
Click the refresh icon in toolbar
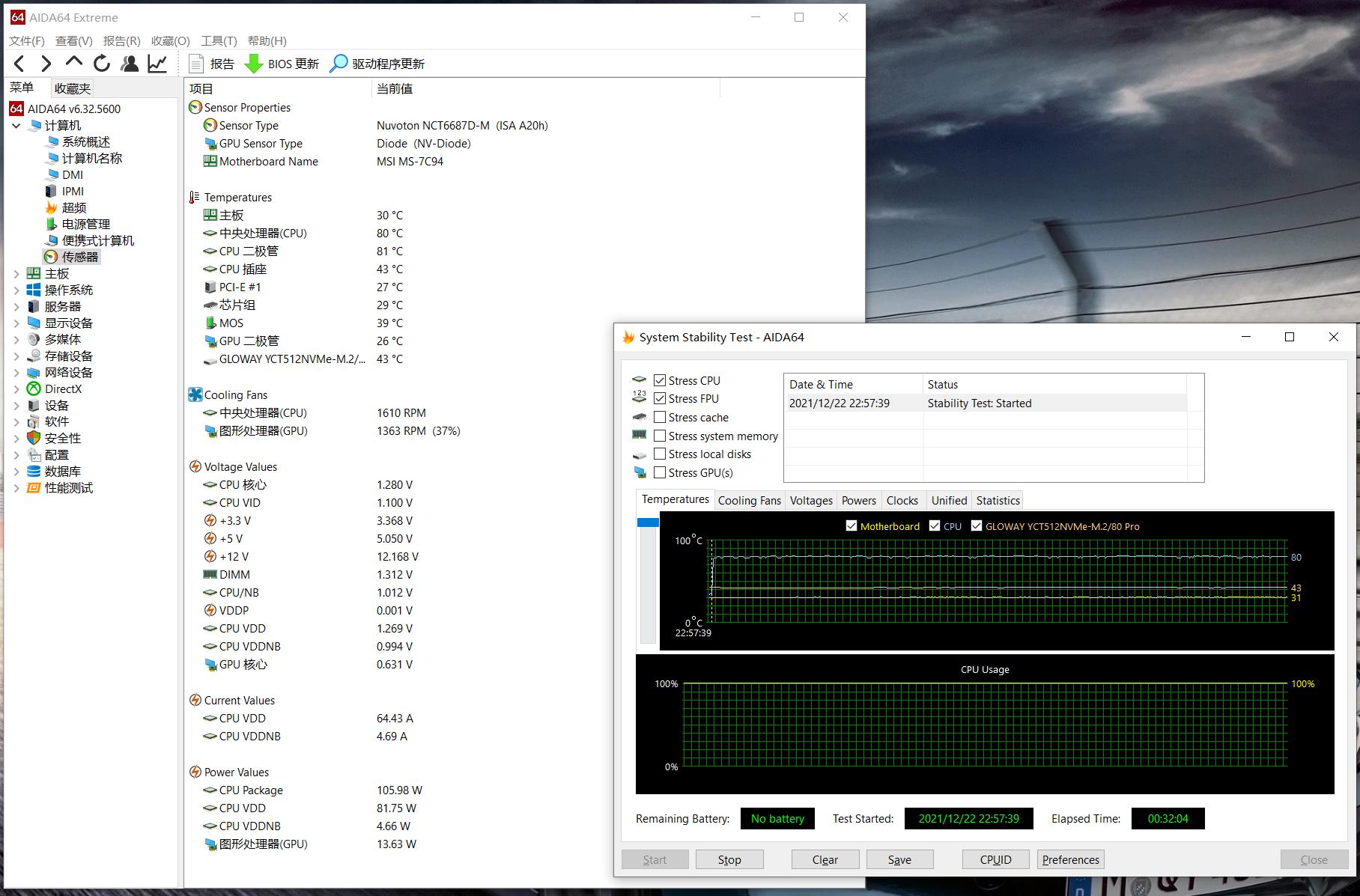102,64
